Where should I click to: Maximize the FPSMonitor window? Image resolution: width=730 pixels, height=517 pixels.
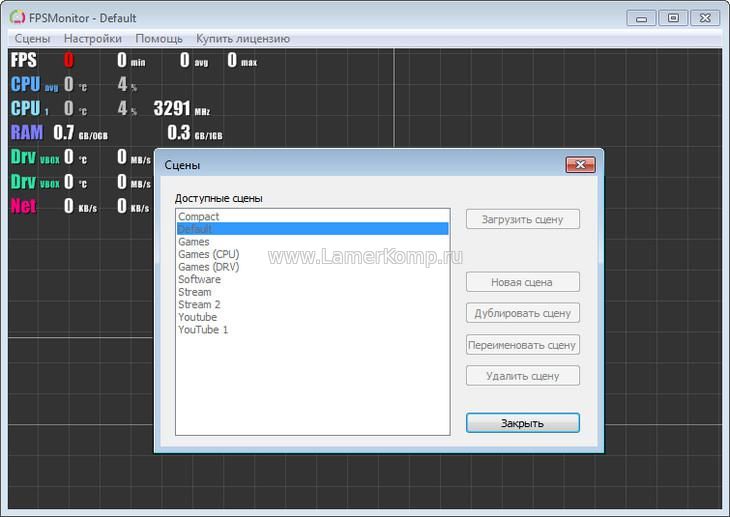pos(673,18)
